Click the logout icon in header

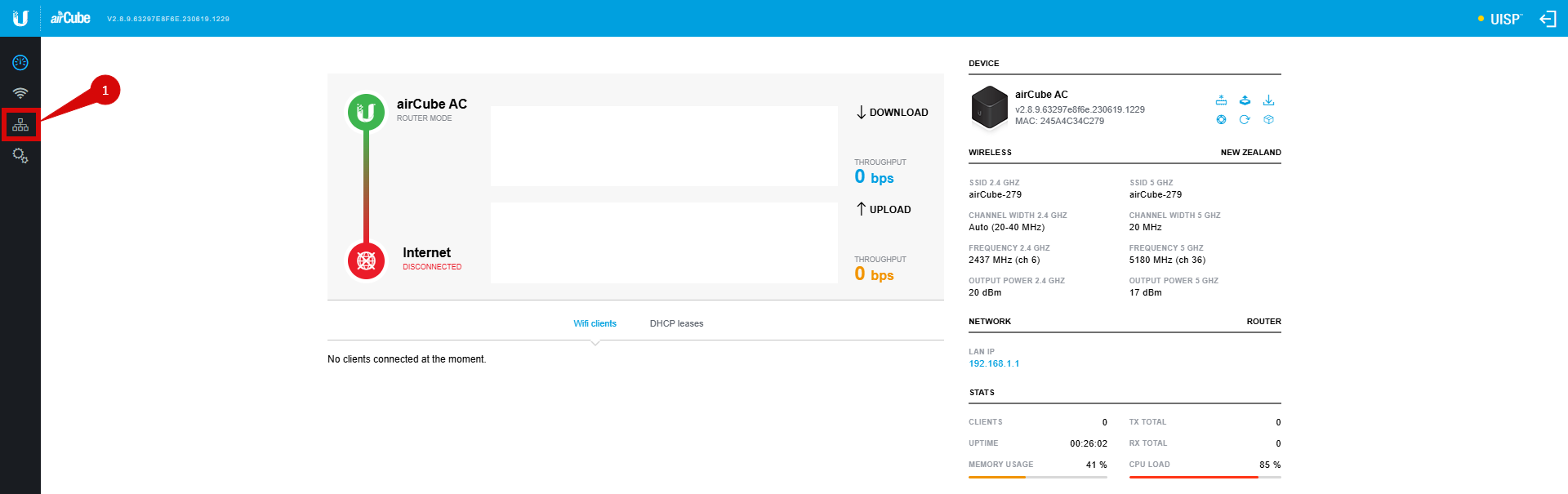pyautogui.click(x=1548, y=19)
